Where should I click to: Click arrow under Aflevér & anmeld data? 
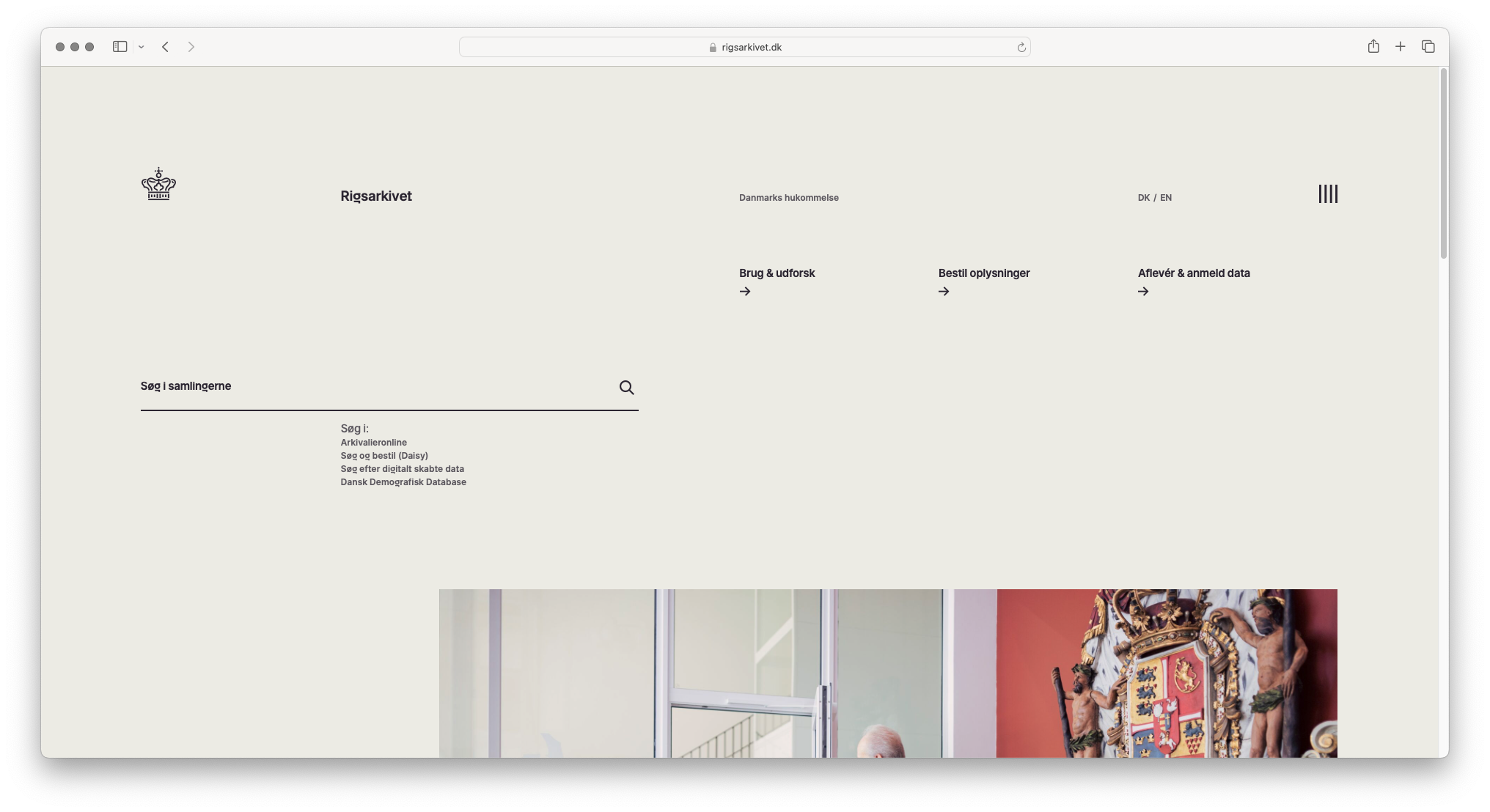click(x=1143, y=292)
